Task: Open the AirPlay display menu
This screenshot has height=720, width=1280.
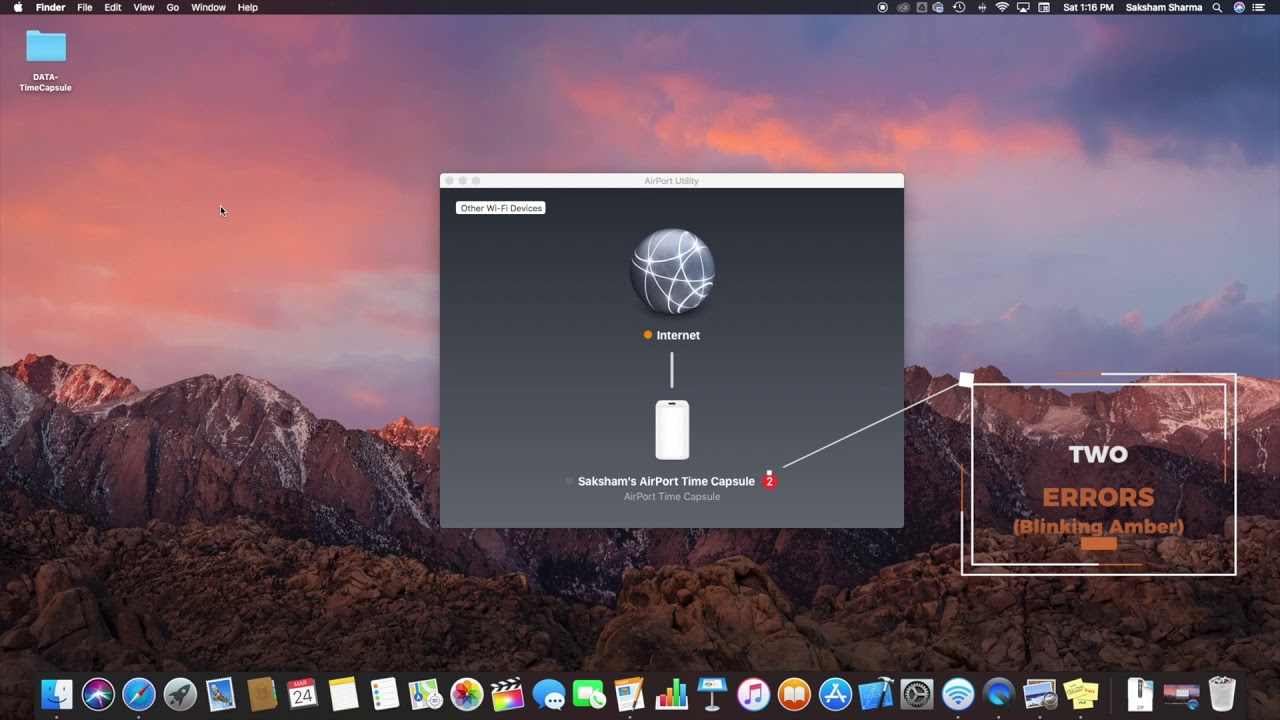Action: pyautogui.click(x=1023, y=7)
